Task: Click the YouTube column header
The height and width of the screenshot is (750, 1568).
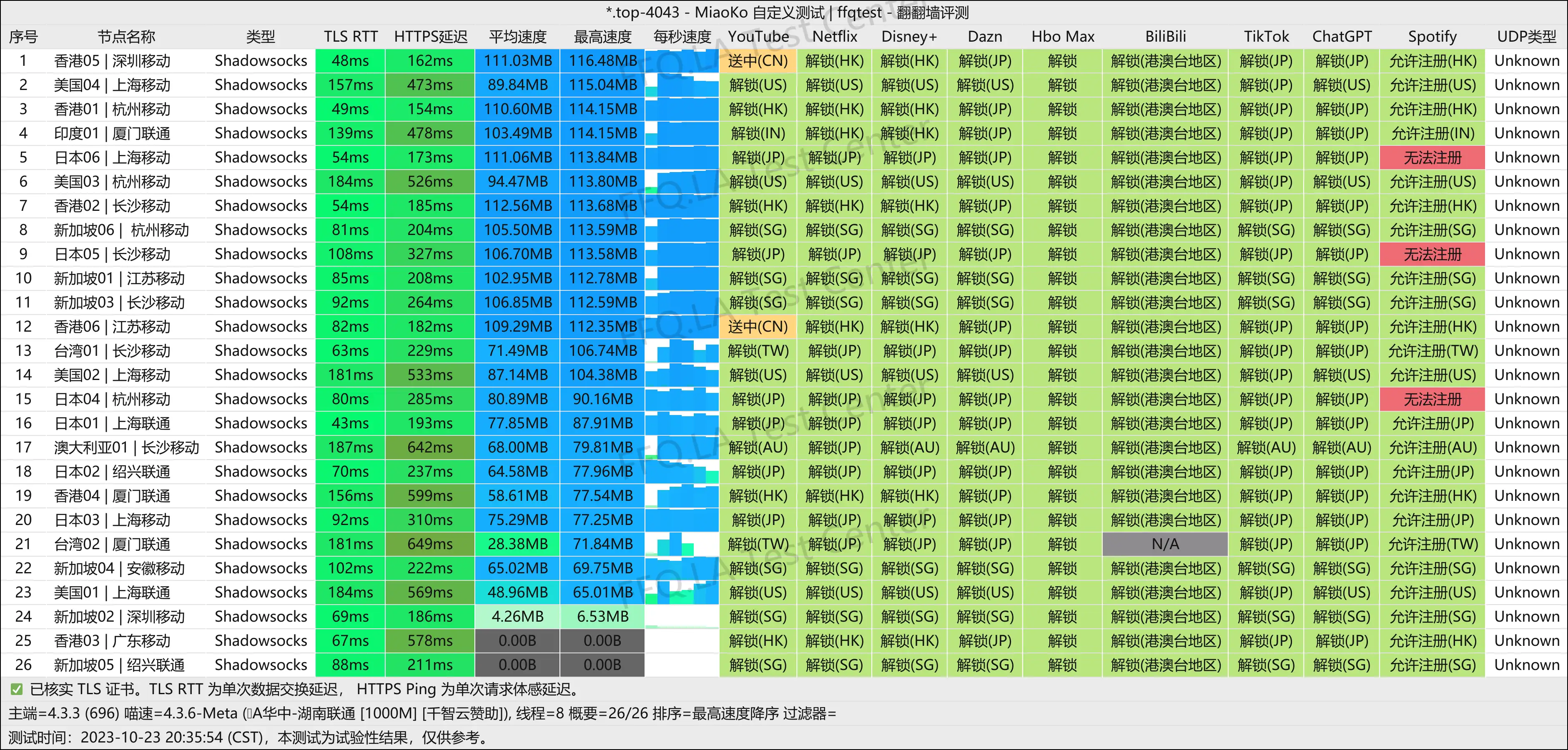Action: tap(758, 37)
